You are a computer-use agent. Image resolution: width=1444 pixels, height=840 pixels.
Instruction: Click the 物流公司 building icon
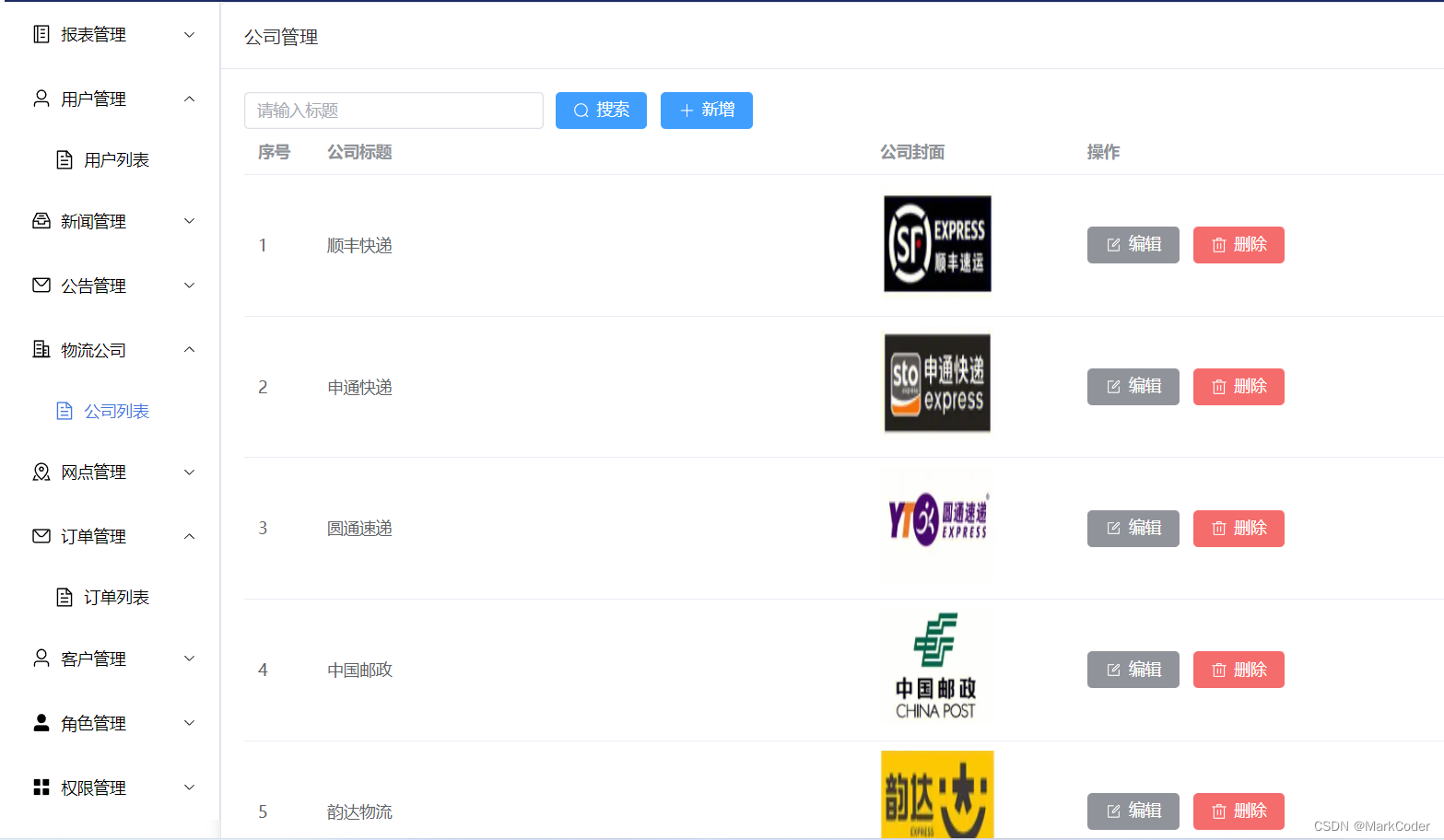[x=41, y=349]
